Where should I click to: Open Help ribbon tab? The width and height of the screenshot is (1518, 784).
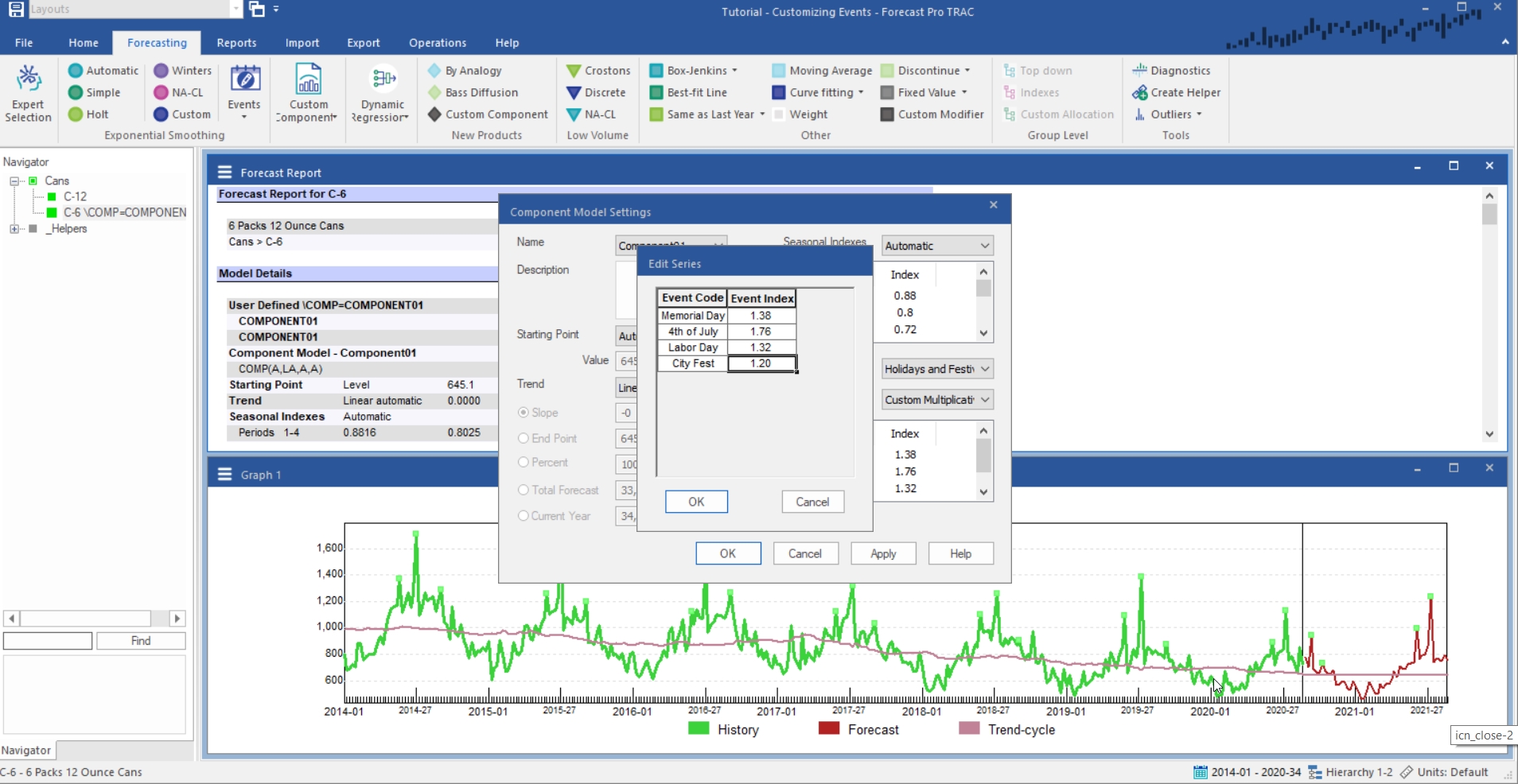507,43
